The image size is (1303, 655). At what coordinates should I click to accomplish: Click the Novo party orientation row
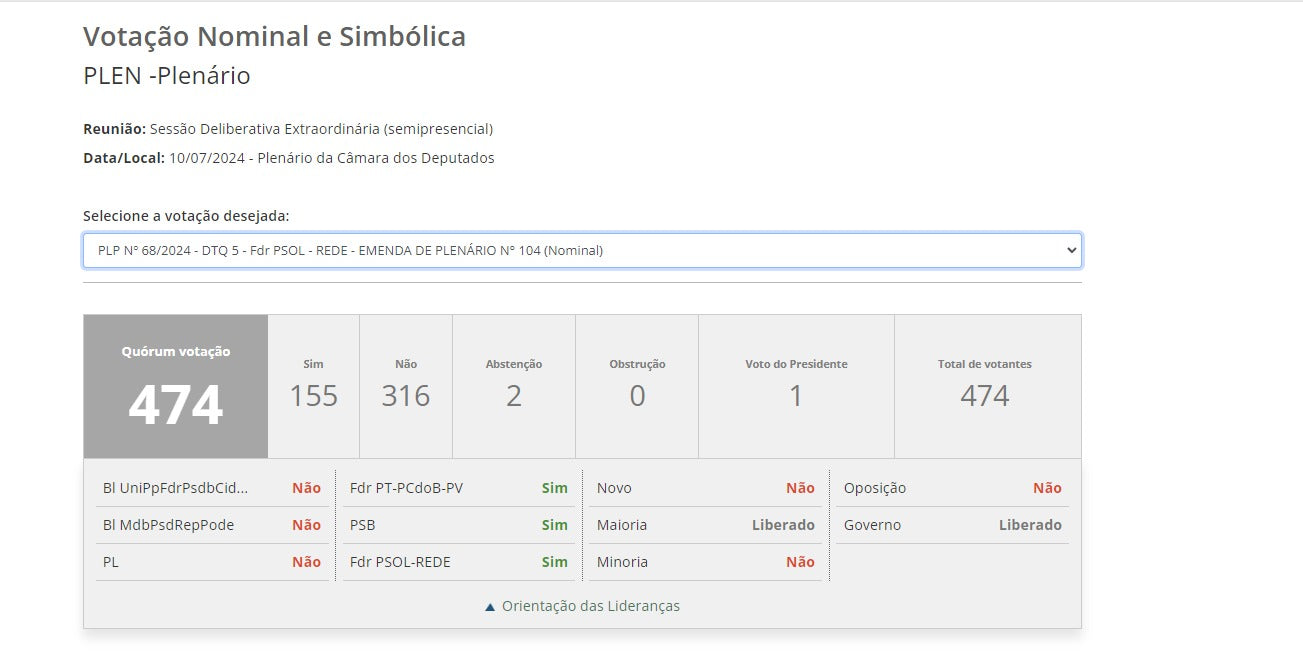pos(705,488)
